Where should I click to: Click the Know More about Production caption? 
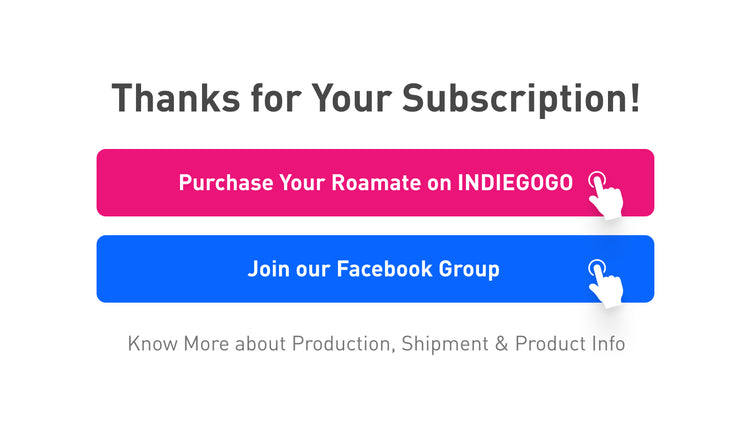(x=376, y=344)
